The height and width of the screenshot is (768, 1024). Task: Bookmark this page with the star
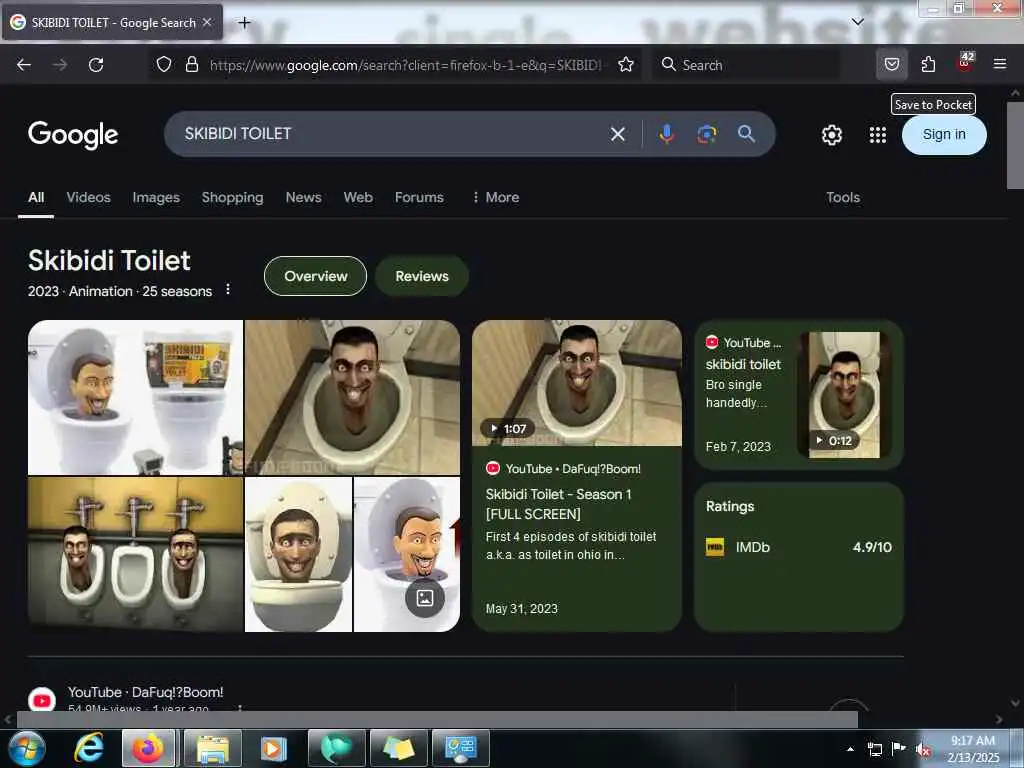pos(626,64)
